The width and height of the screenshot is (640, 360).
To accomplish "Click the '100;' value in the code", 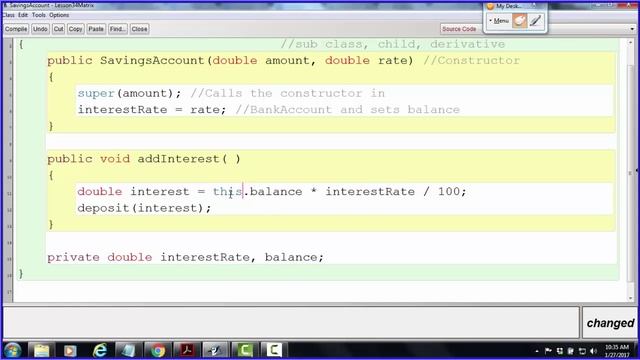I will coord(452,191).
